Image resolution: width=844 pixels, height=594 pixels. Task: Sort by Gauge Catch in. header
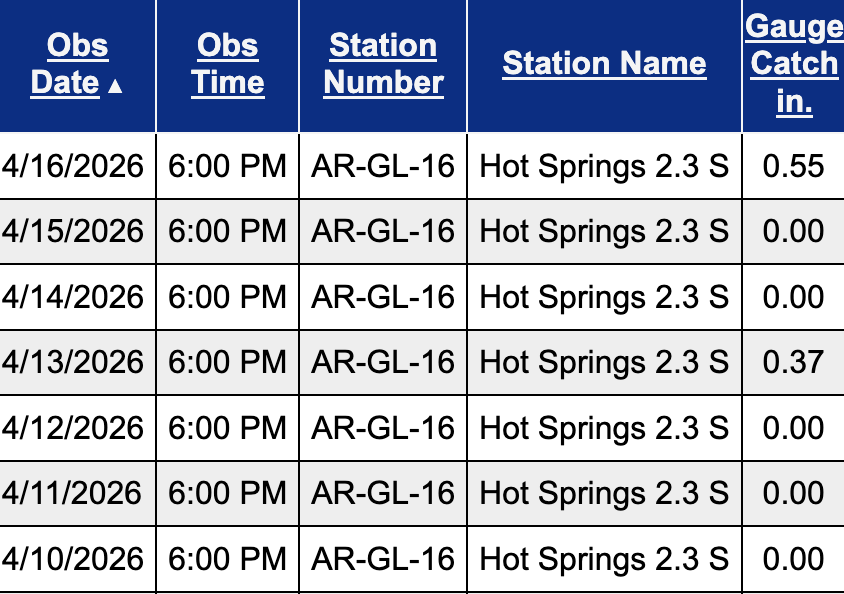click(x=794, y=64)
